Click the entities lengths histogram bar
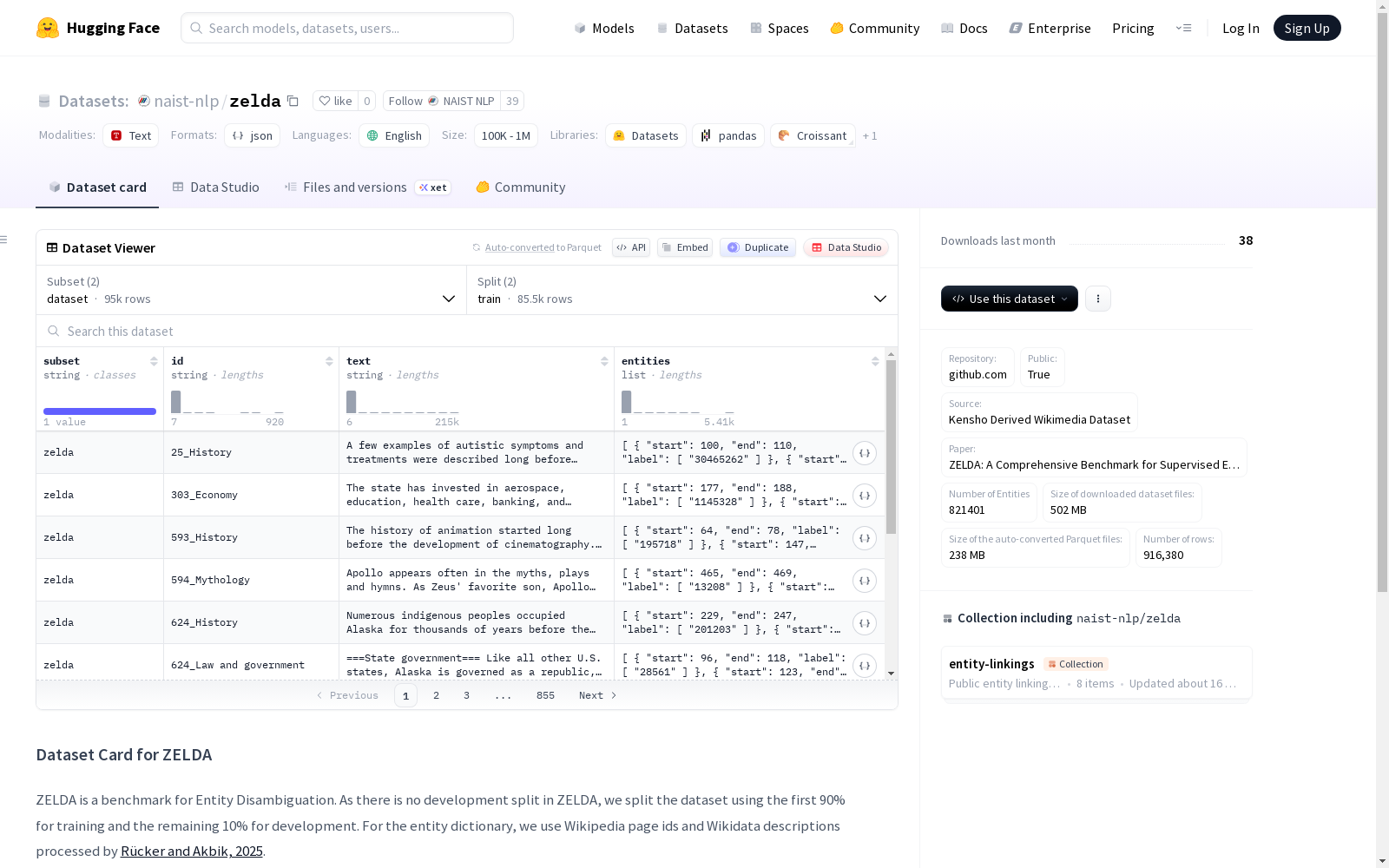The height and width of the screenshot is (868, 1389). click(x=627, y=402)
